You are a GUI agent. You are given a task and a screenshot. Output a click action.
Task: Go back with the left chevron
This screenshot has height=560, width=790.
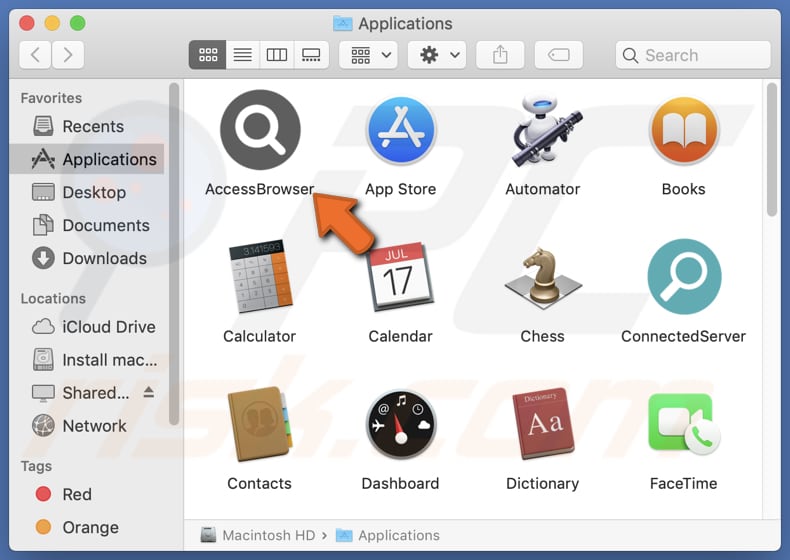[35, 54]
